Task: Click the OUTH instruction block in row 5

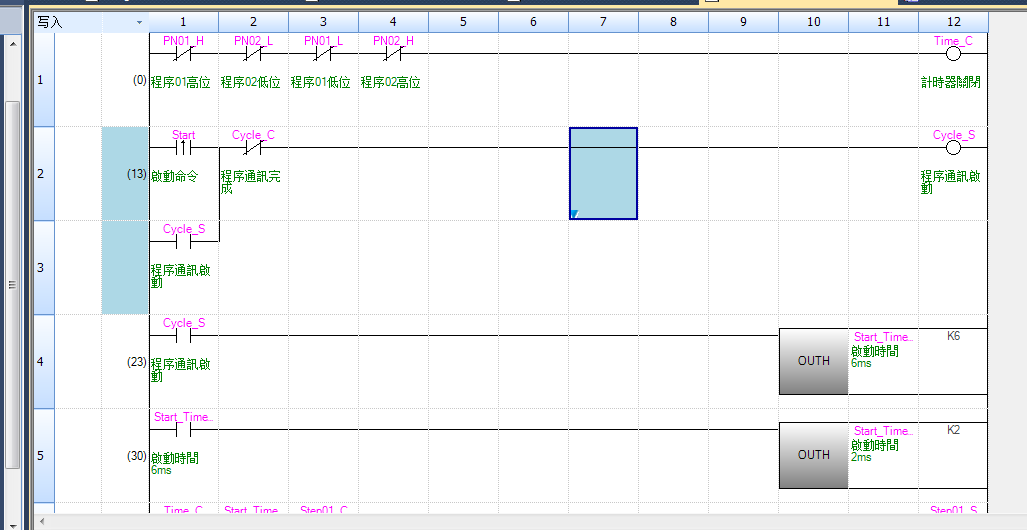Action: tap(813, 455)
